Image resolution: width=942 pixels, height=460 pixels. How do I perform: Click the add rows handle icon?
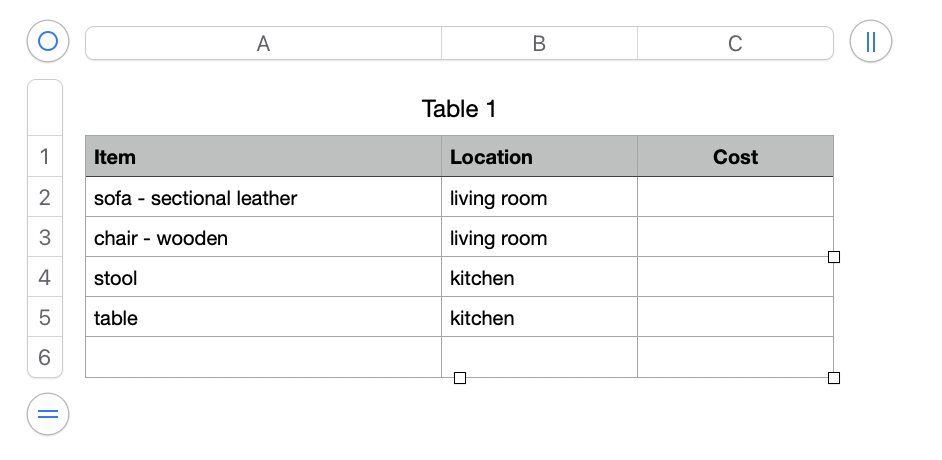click(47, 414)
